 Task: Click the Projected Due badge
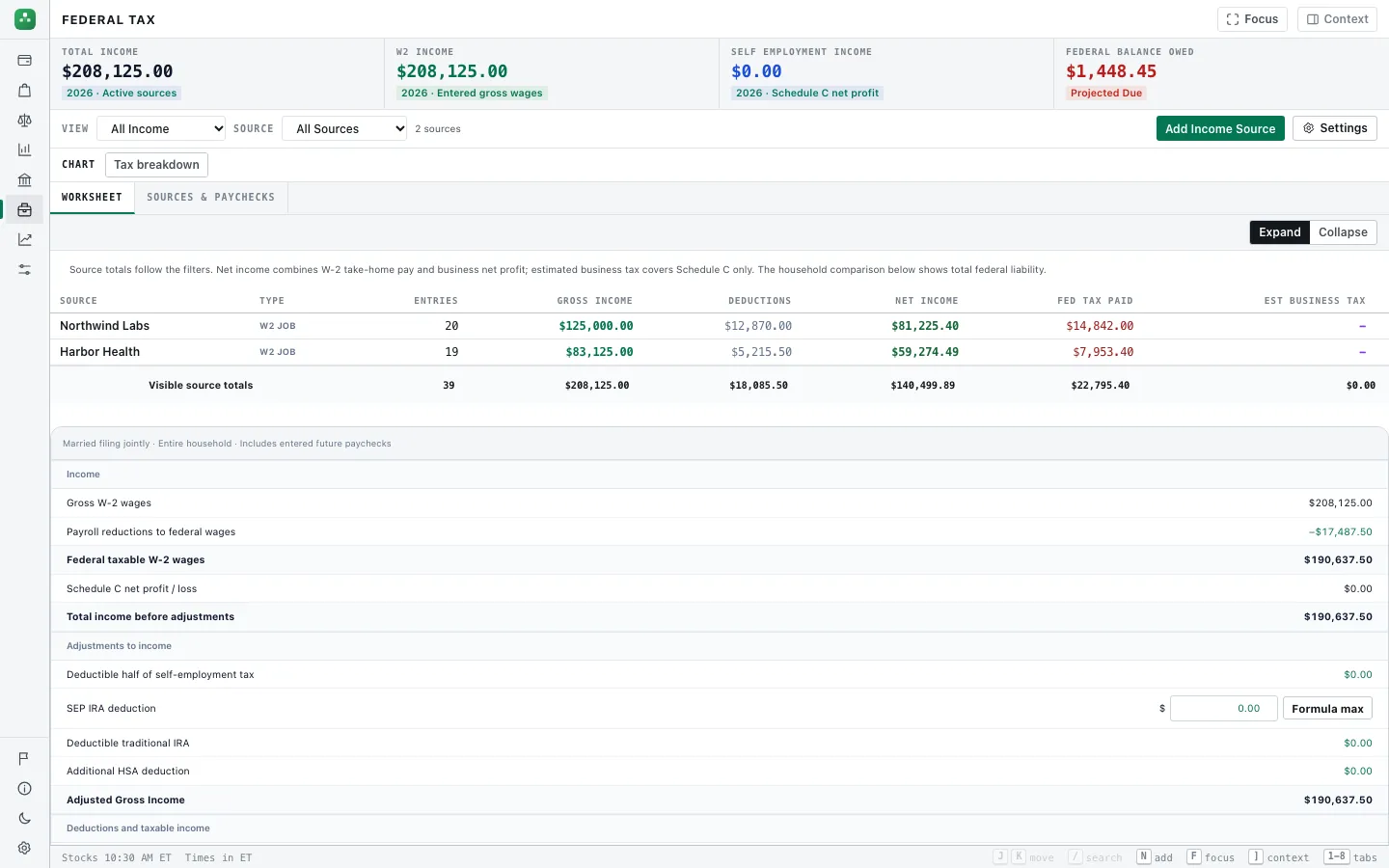tap(1106, 94)
